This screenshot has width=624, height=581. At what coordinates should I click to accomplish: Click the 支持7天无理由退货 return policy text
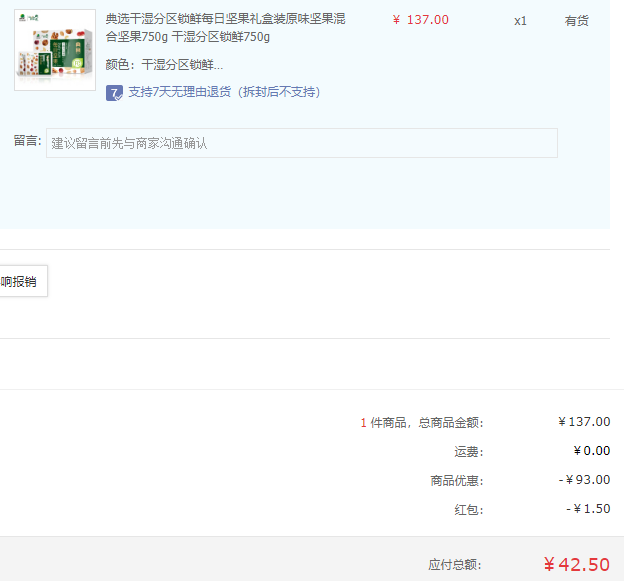click(x=224, y=92)
